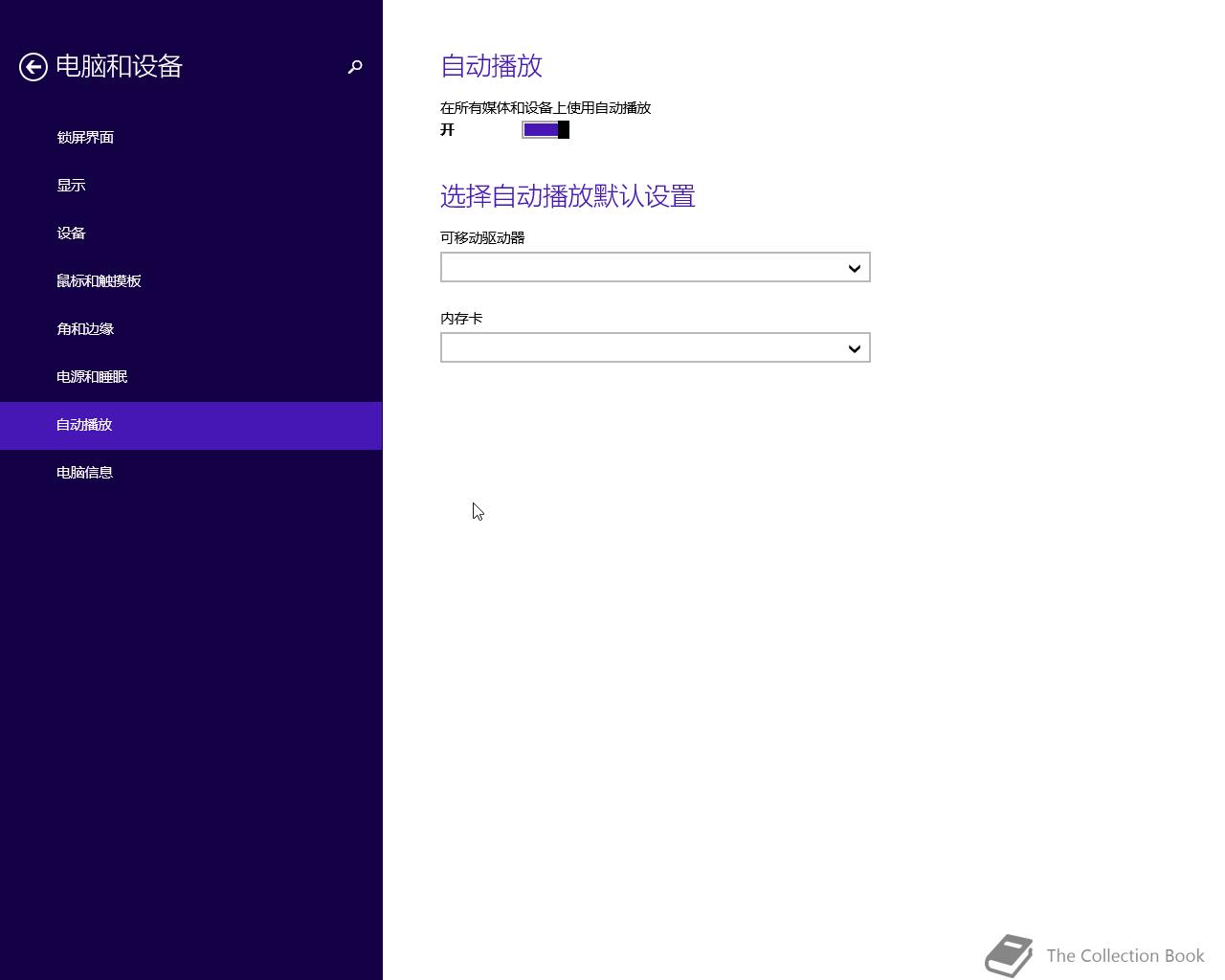This screenshot has width=1225, height=980.
Task: Select the highlighted 自动播放 sidebar item
Action: click(191, 425)
